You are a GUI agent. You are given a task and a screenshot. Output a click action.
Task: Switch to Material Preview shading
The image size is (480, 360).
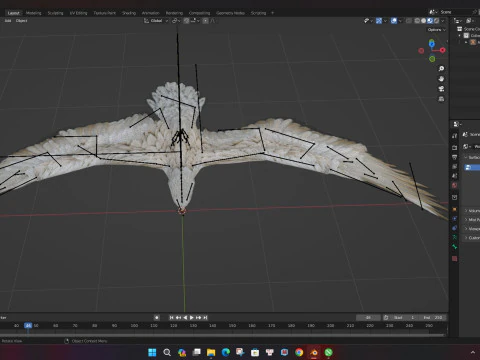[x=430, y=21]
